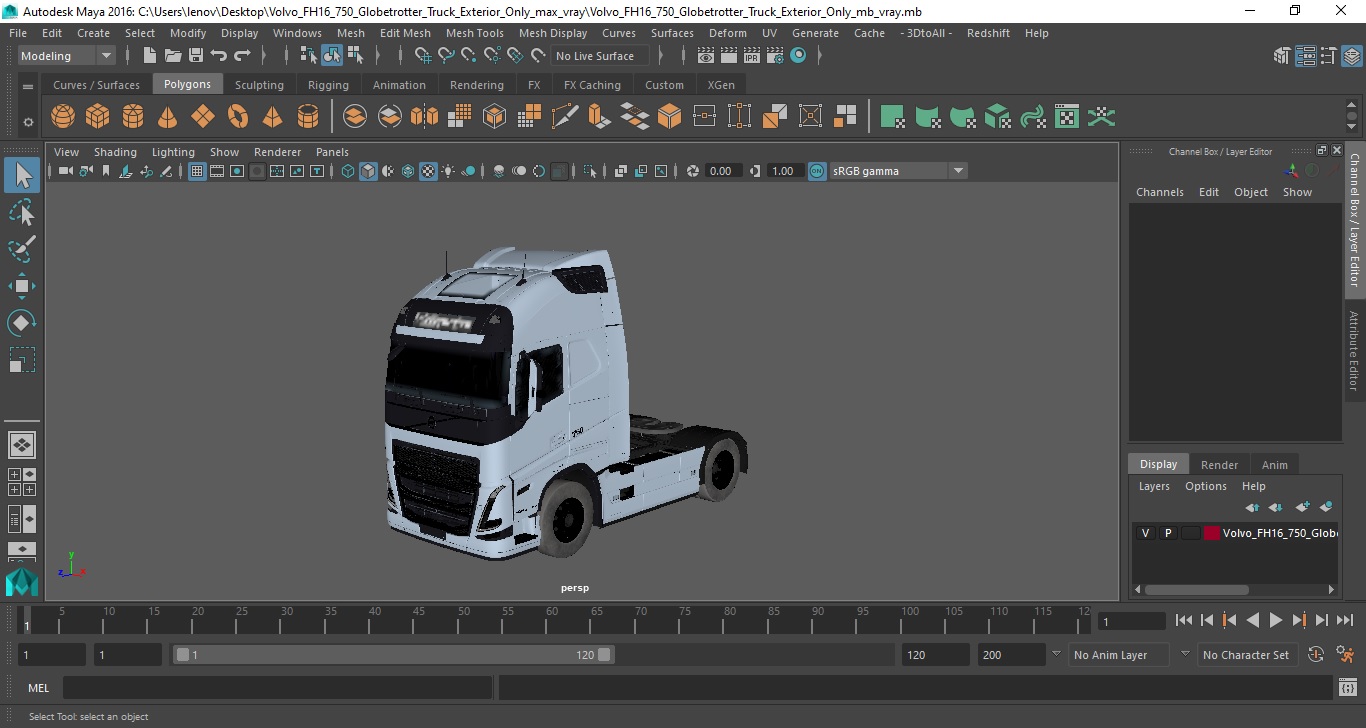
Task: Activate the Scale tool
Action: coord(22,359)
